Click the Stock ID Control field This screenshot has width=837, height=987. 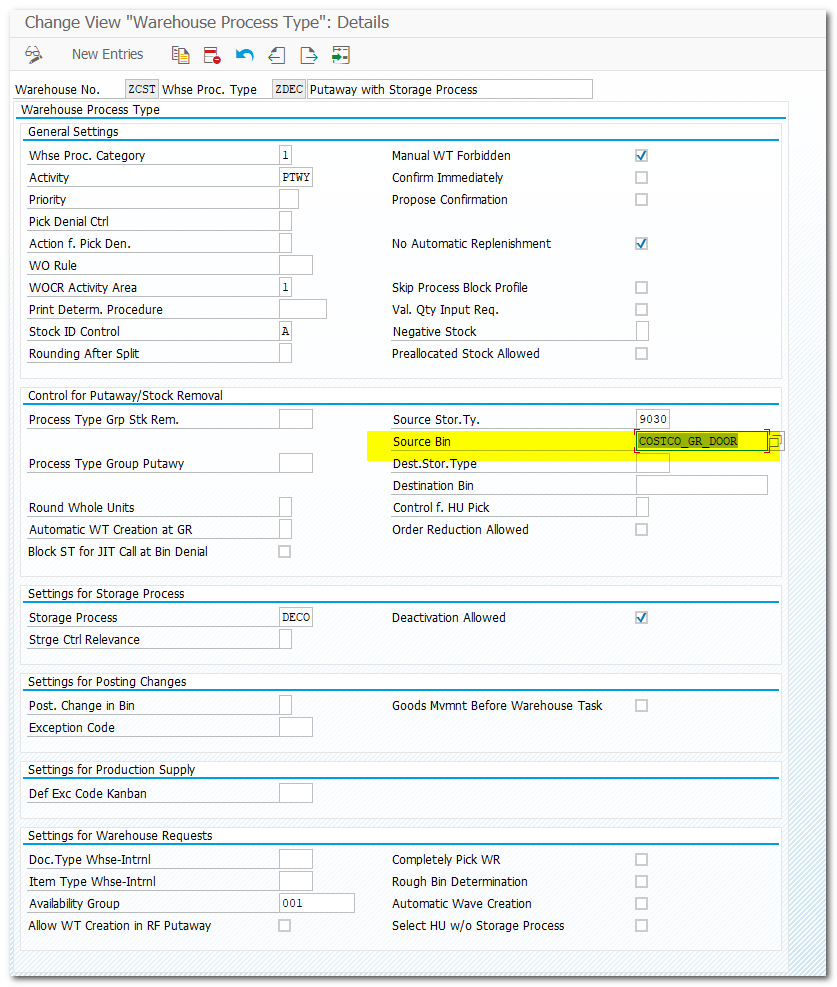[x=285, y=332]
